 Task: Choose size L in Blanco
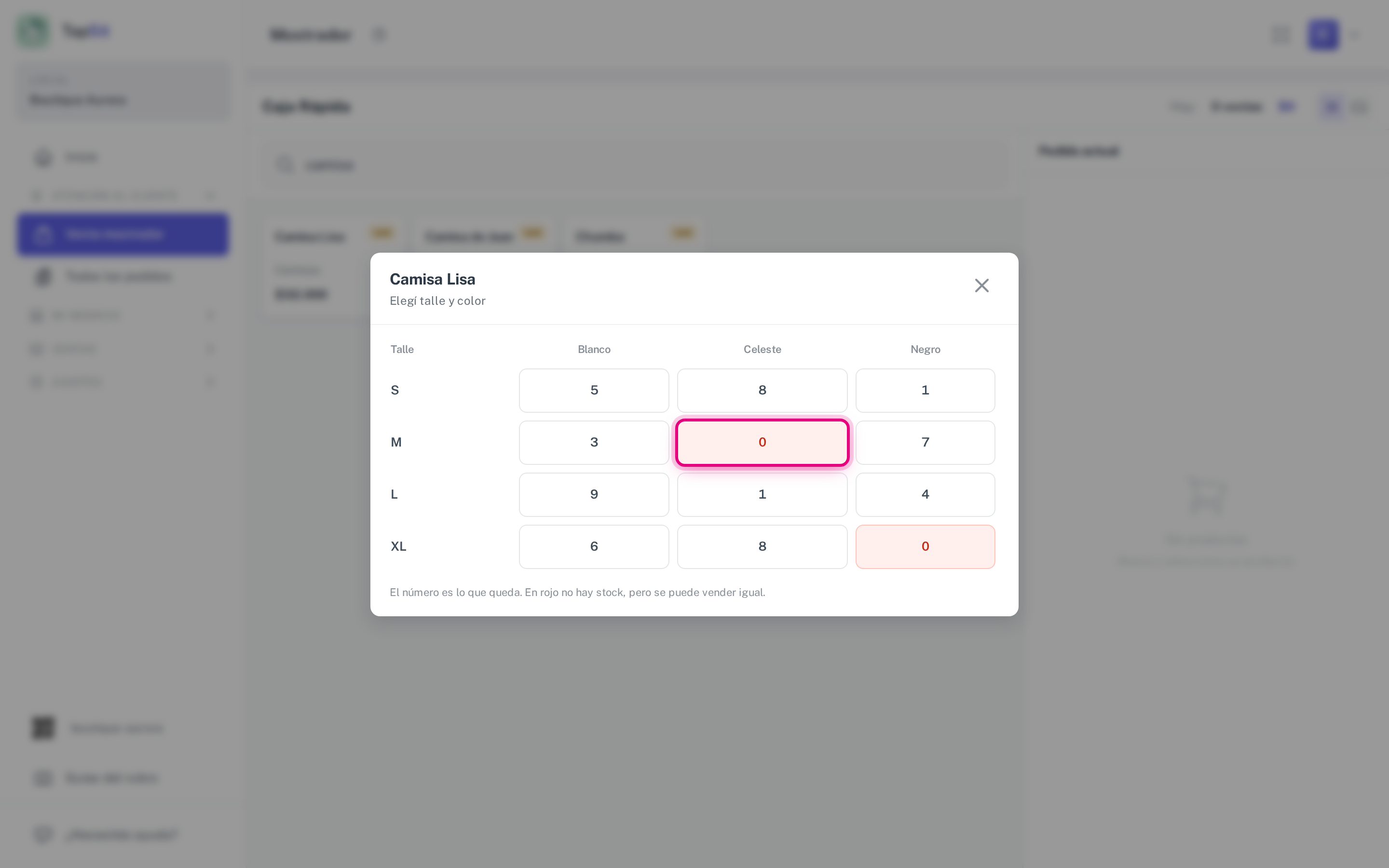point(594,494)
